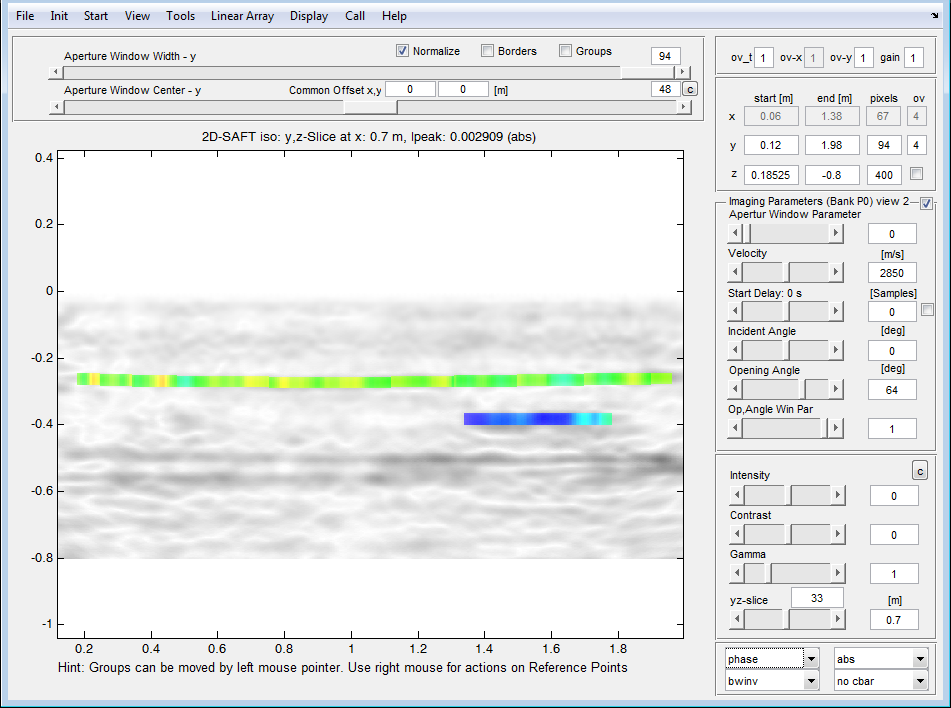Click the yz-slice index field showing 33

point(817,598)
